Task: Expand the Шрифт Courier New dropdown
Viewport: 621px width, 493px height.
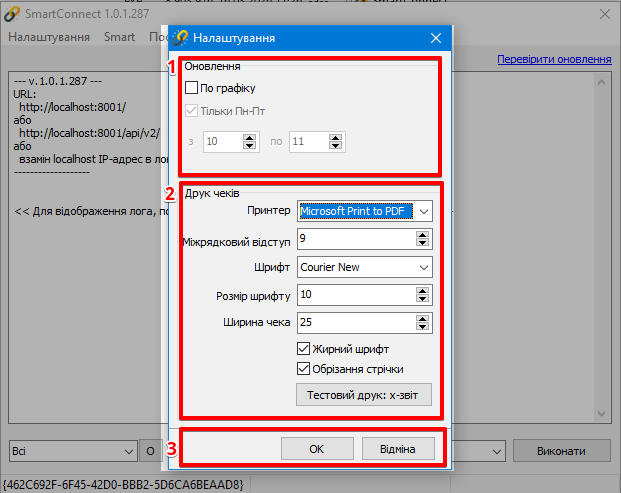Action: (424, 267)
